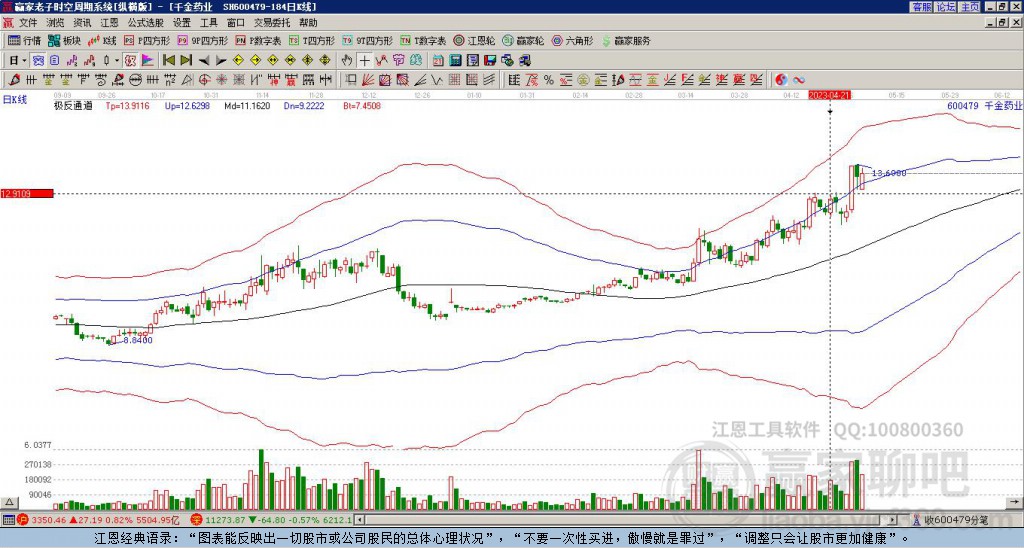
Task: Open the 六角形 hexagon tool
Action: point(573,40)
